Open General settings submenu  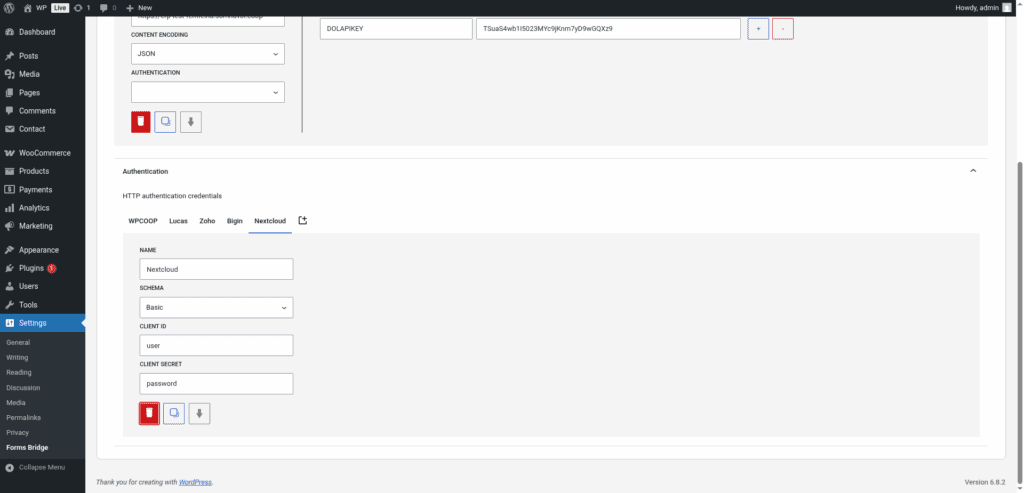tap(18, 342)
